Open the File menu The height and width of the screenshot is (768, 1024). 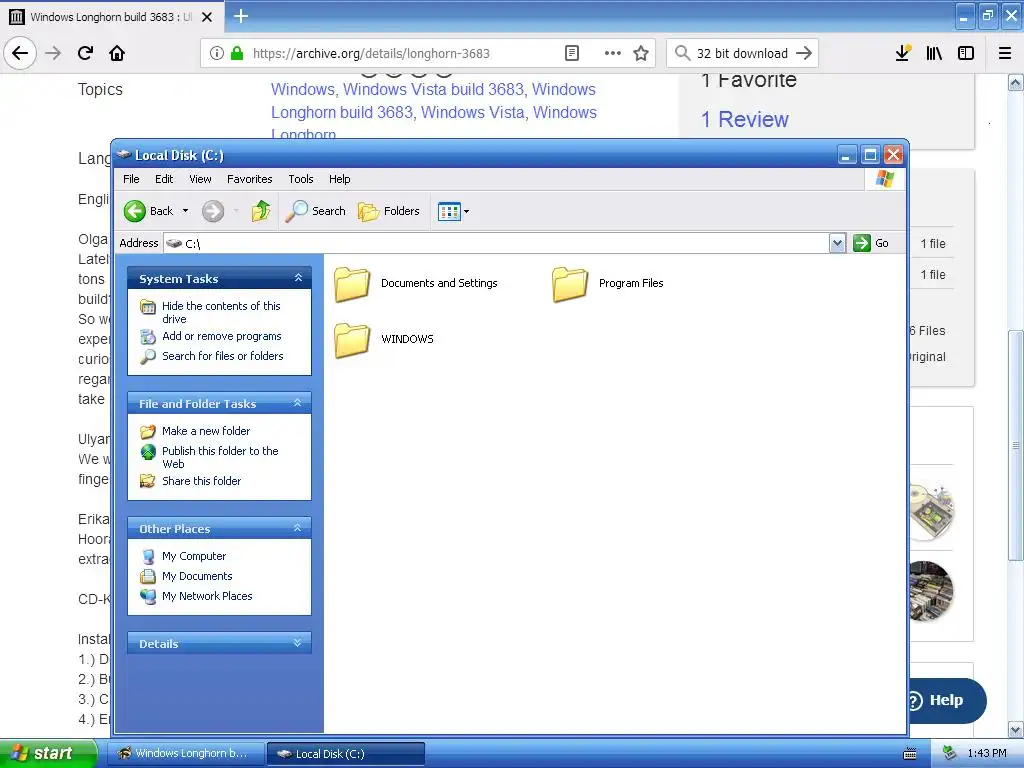(131, 179)
